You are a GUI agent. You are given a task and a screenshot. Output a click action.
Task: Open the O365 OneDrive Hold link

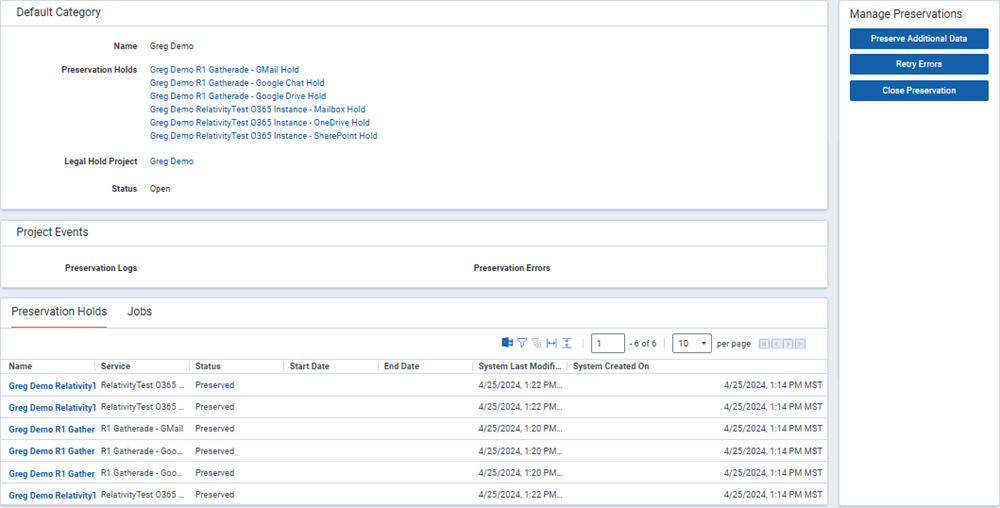260,122
